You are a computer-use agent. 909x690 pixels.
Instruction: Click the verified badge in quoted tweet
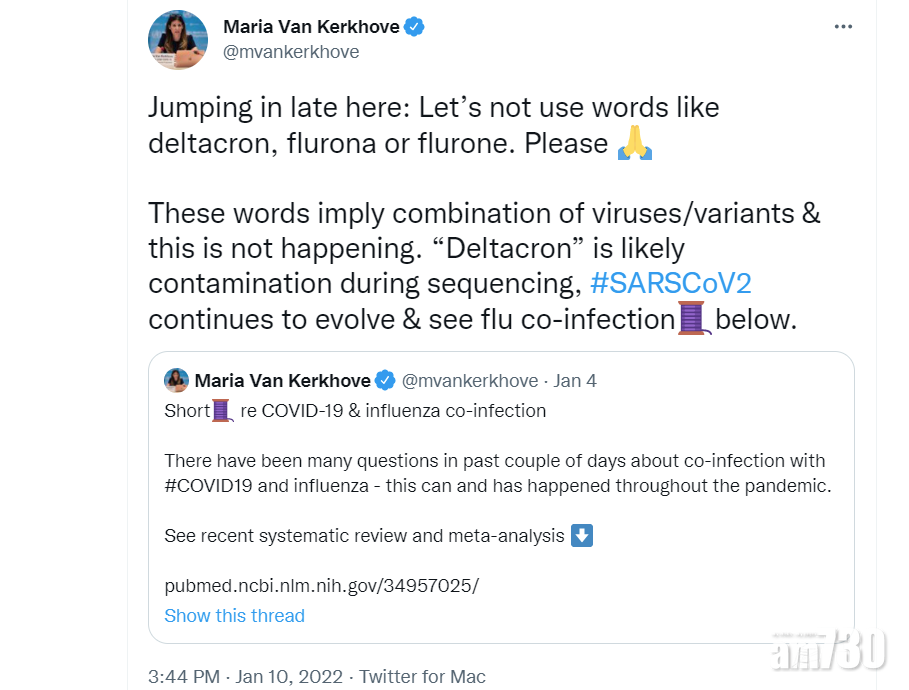386,380
